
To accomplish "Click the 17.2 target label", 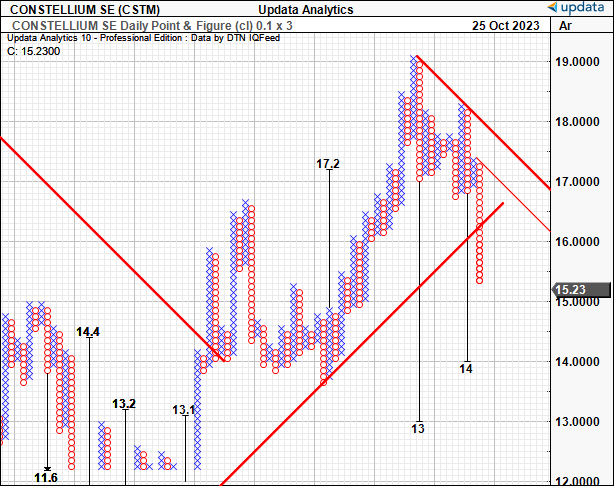I will click(328, 164).
